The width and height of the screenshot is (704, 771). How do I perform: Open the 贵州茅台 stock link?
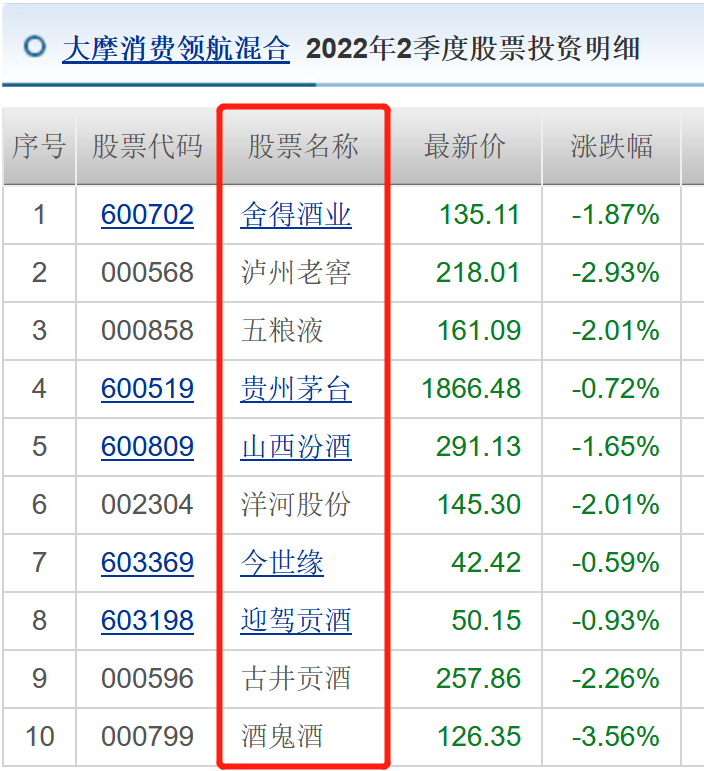click(296, 389)
